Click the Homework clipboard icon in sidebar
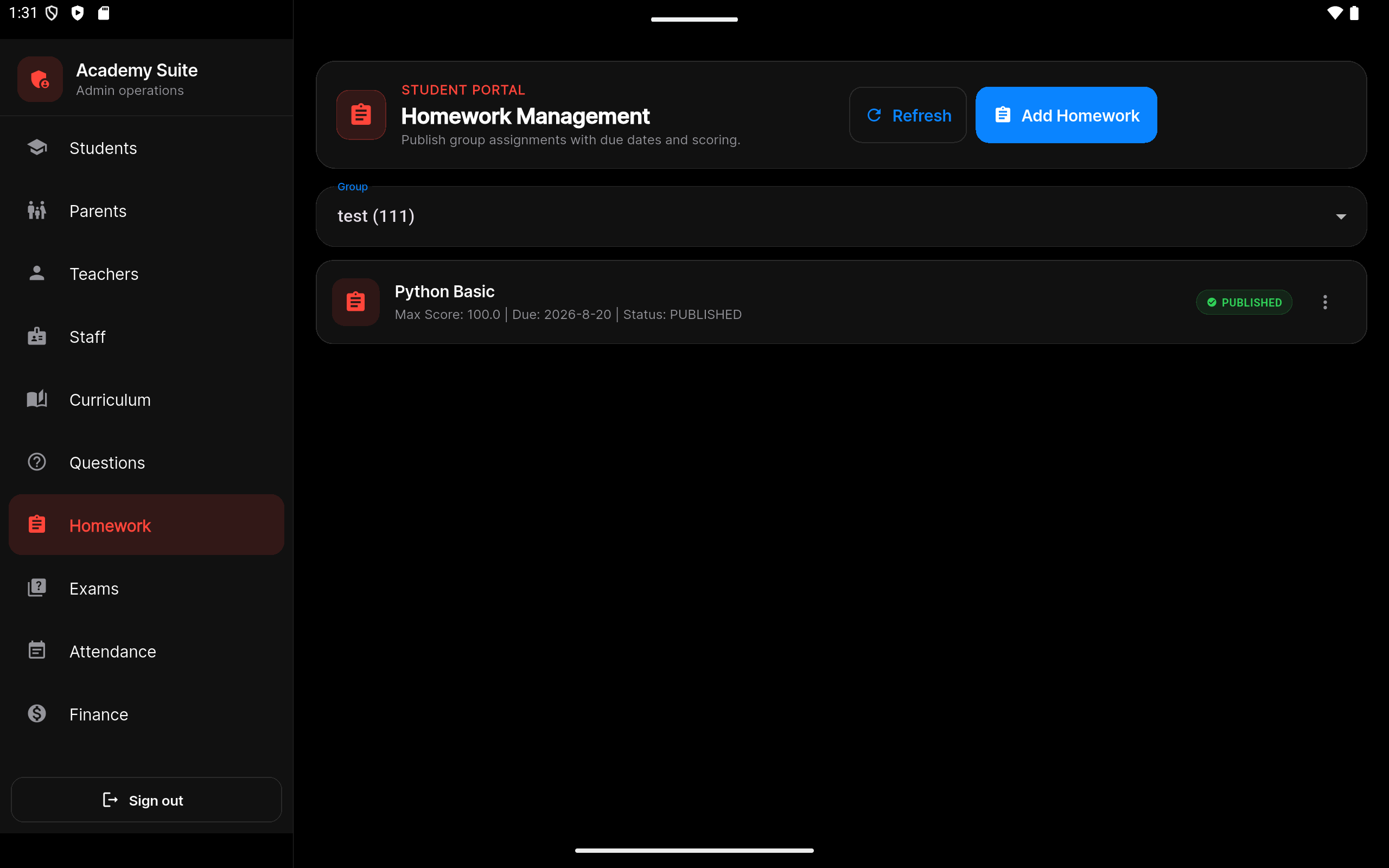This screenshot has width=1389, height=868. (x=37, y=525)
